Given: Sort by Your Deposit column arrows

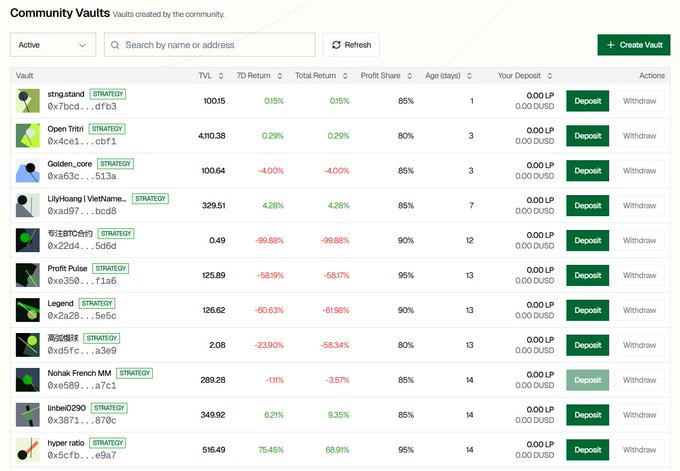Looking at the screenshot, I should click(x=549, y=76).
